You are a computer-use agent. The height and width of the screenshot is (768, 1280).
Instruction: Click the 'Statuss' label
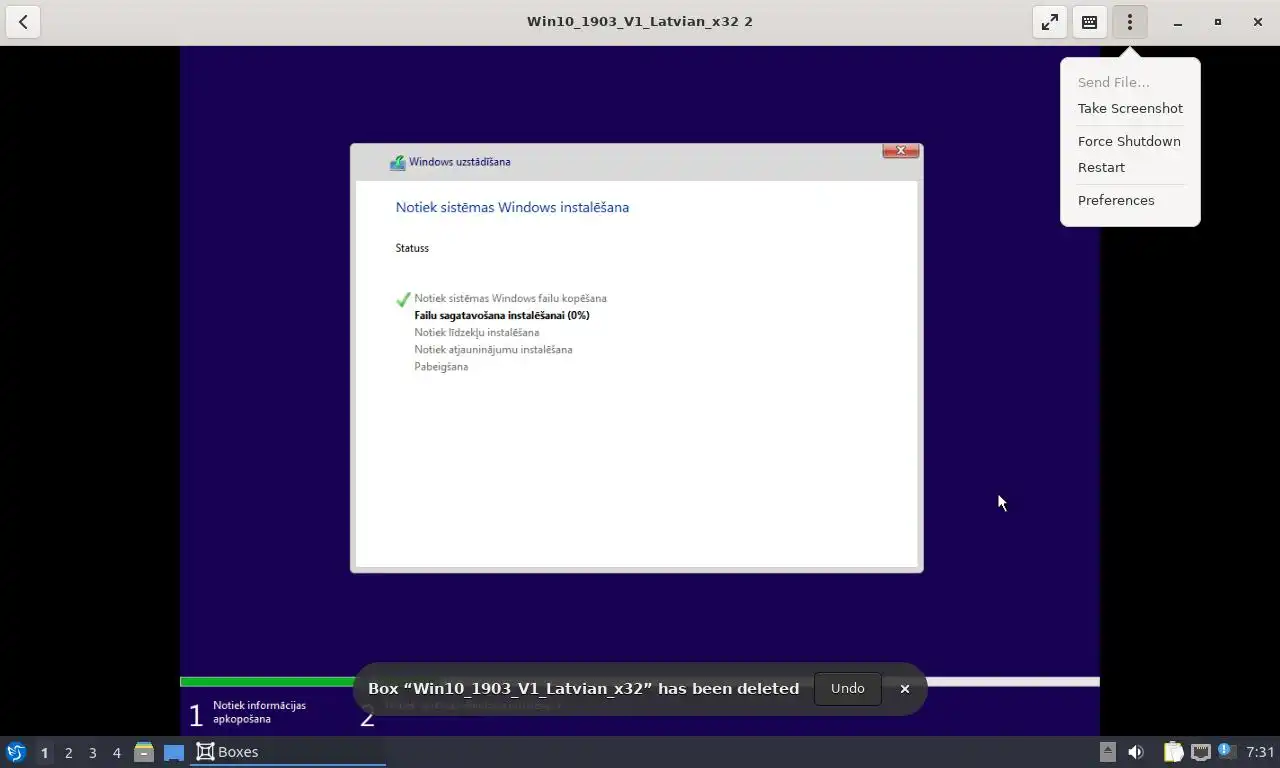(x=412, y=248)
